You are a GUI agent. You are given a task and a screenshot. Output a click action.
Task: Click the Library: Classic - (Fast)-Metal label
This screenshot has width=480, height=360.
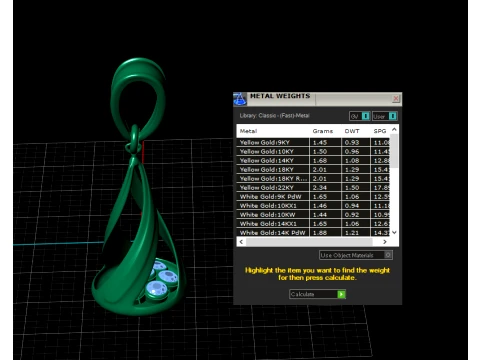274,116
